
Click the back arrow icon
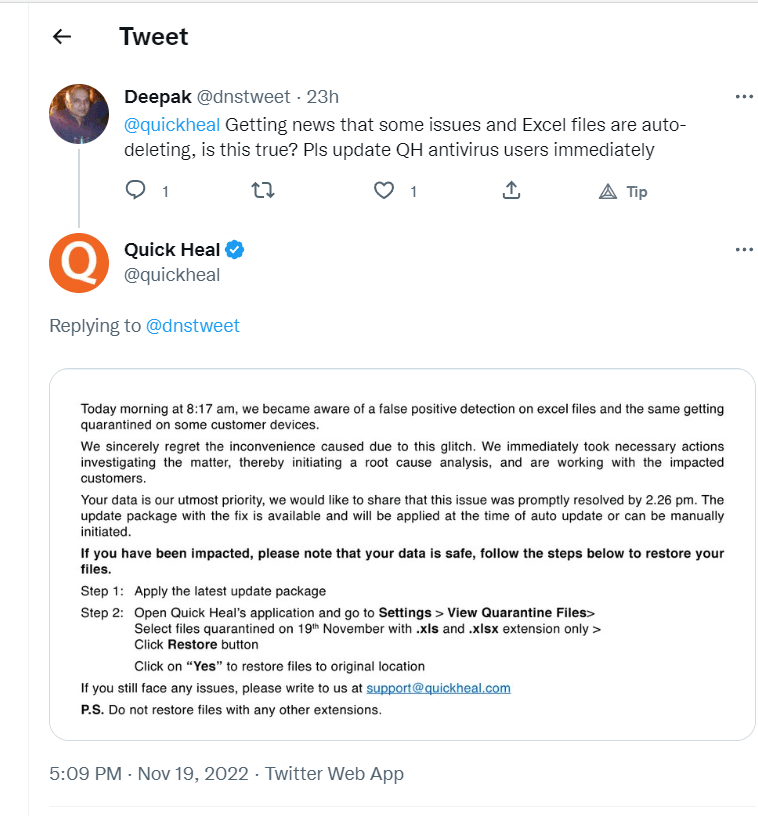(x=62, y=37)
